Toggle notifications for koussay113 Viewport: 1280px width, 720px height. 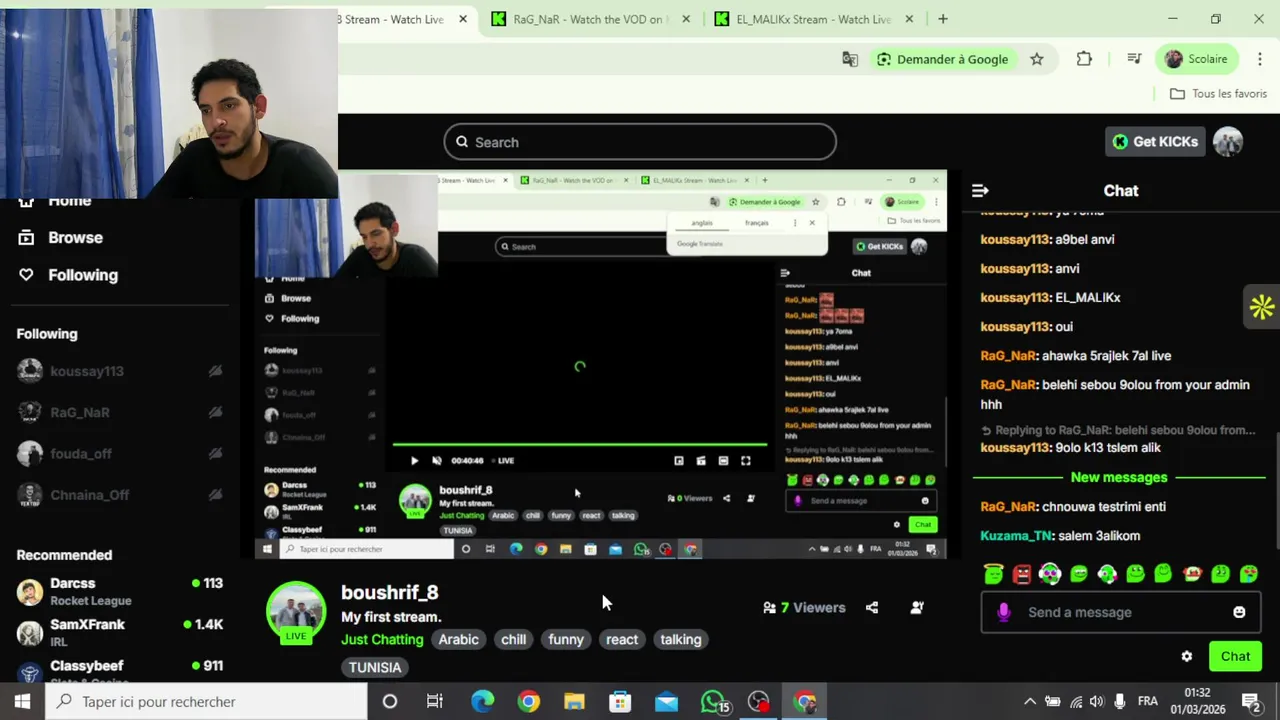215,371
